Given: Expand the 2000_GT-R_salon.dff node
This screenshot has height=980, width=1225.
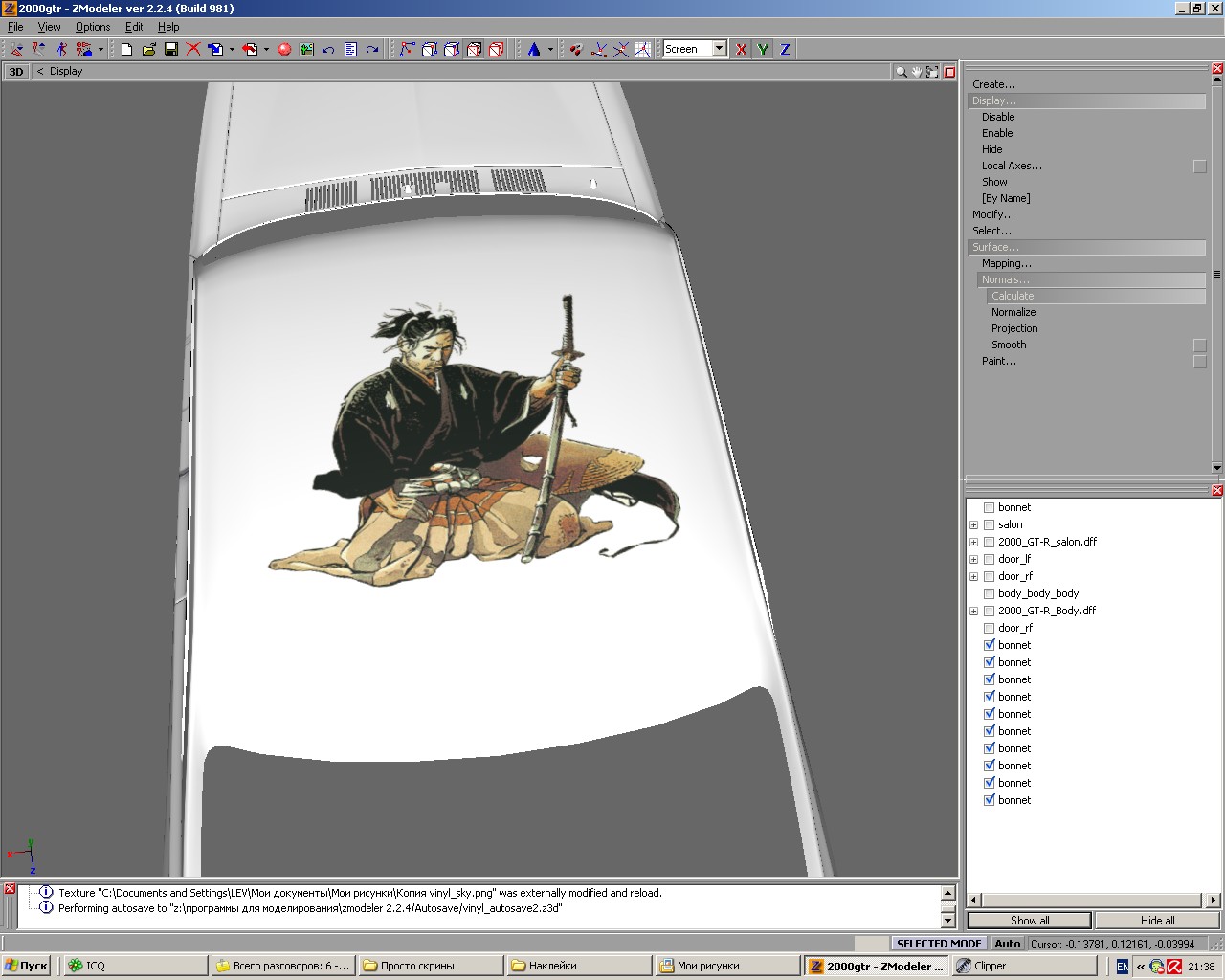Looking at the screenshot, I should (x=974, y=542).
